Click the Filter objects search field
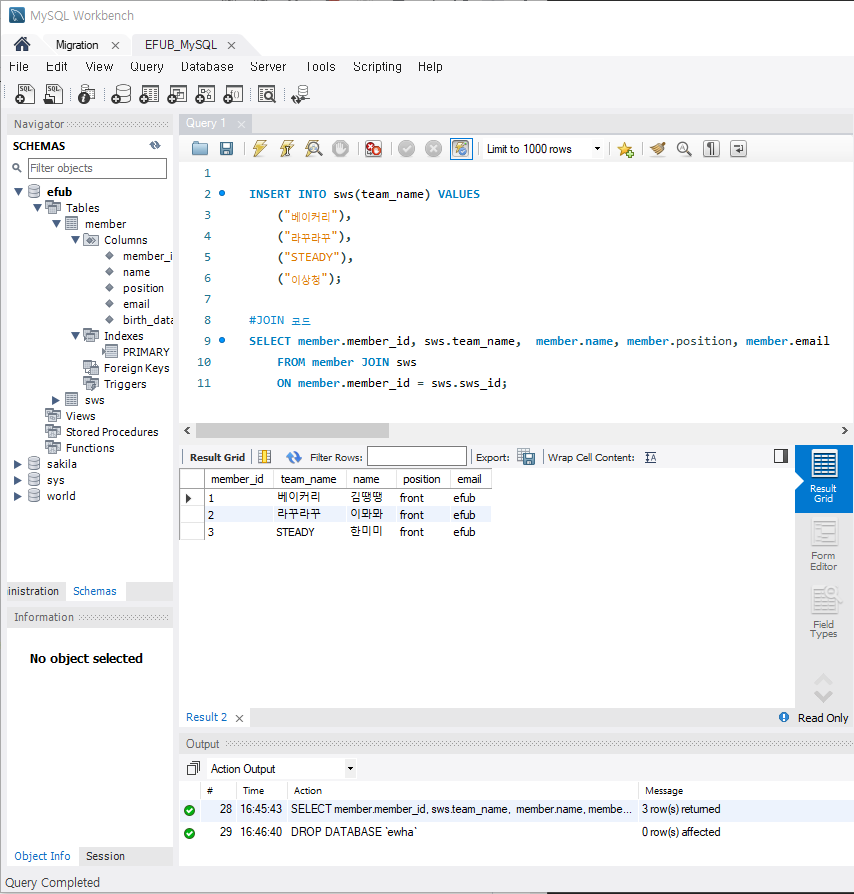This screenshot has height=894, width=854. (97, 168)
